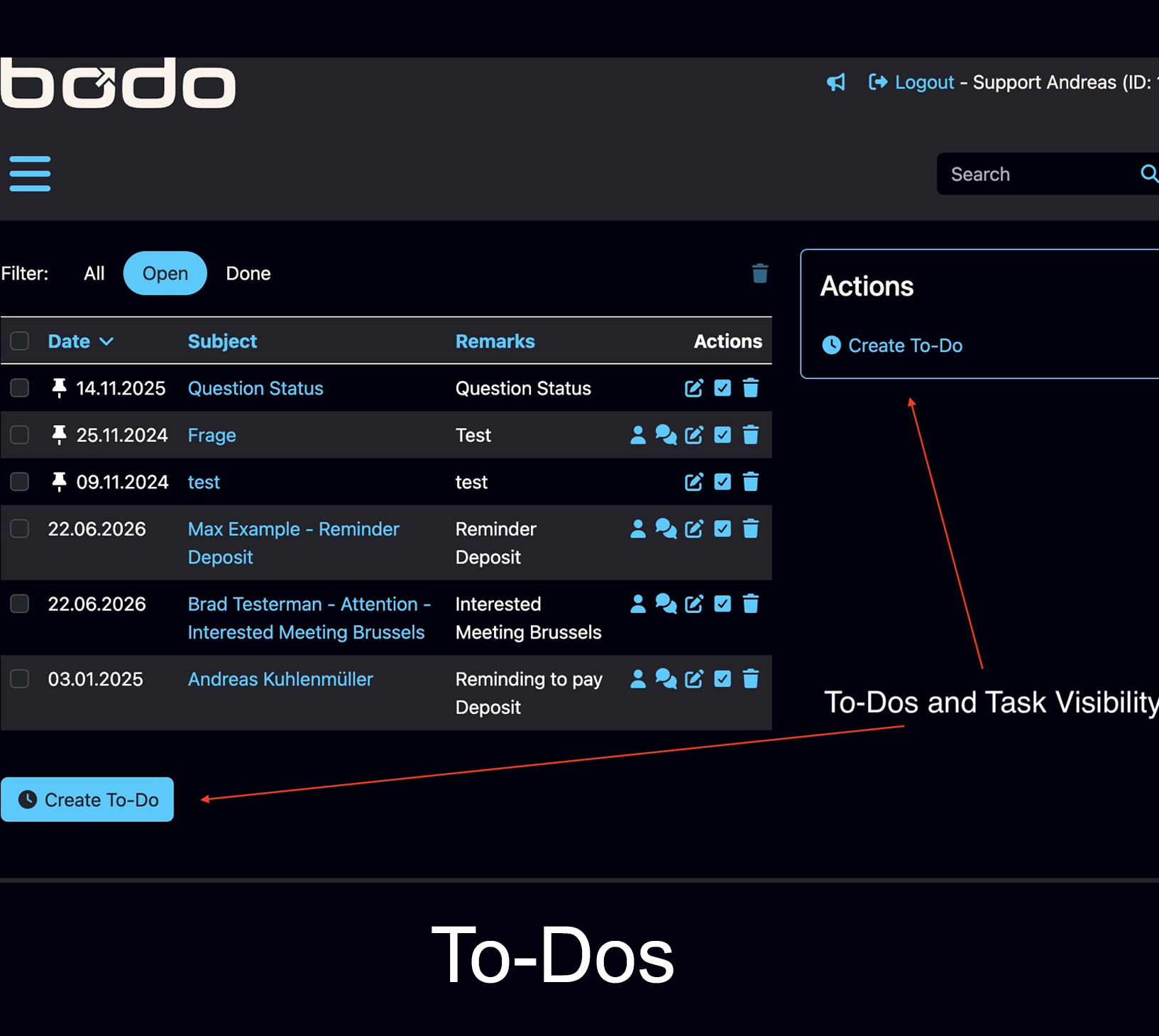Open the hamburger navigation menu
This screenshot has height=1036, width=1159.
30,174
